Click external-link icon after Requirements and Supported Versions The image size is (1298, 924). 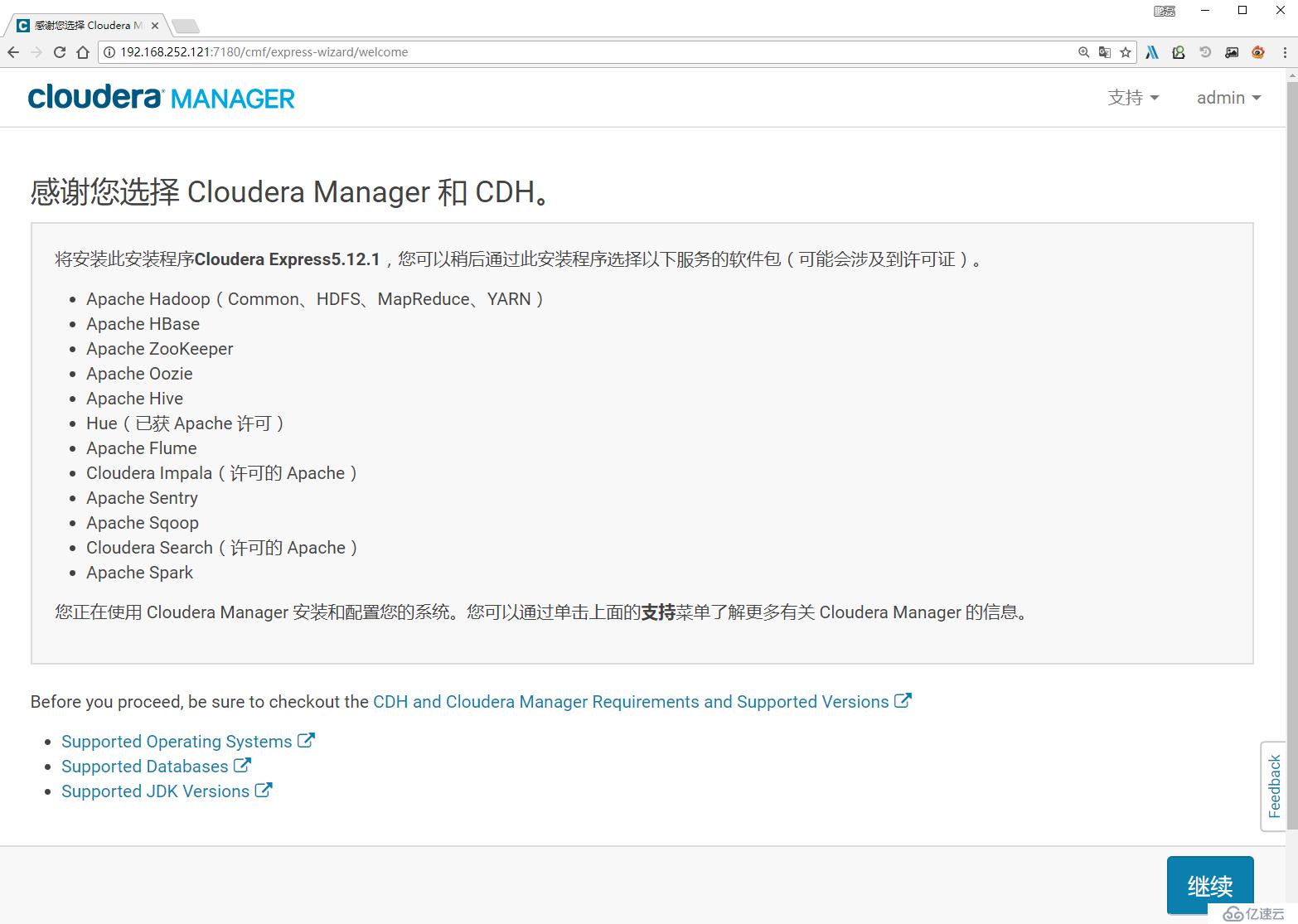(903, 701)
